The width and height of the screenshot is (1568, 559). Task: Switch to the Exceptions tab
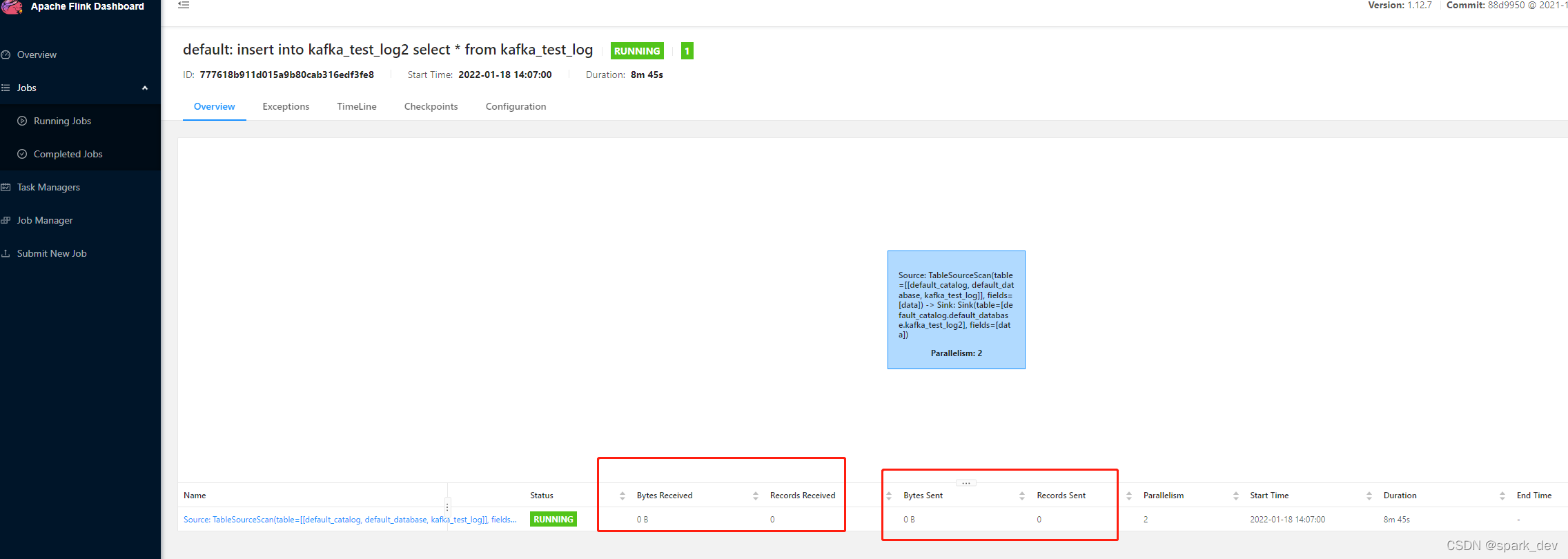[x=286, y=106]
